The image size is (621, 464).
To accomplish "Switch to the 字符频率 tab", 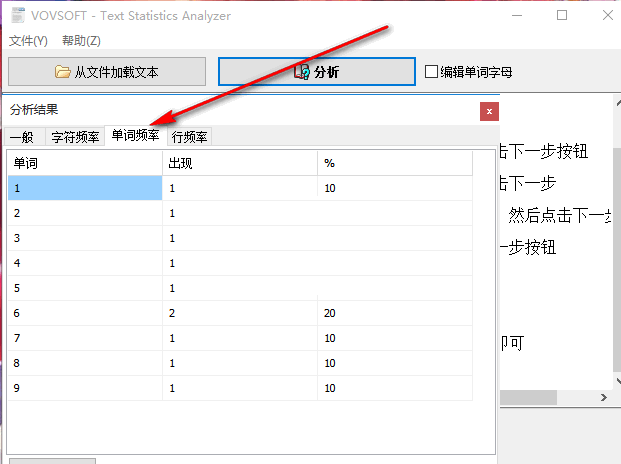I will point(75,137).
